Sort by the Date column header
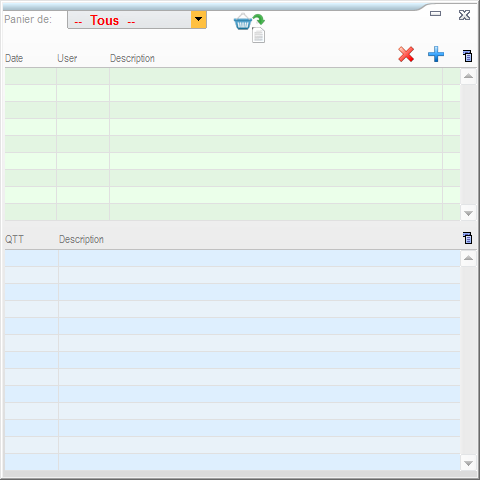Image resolution: width=480 pixels, height=480 pixels. [14, 58]
